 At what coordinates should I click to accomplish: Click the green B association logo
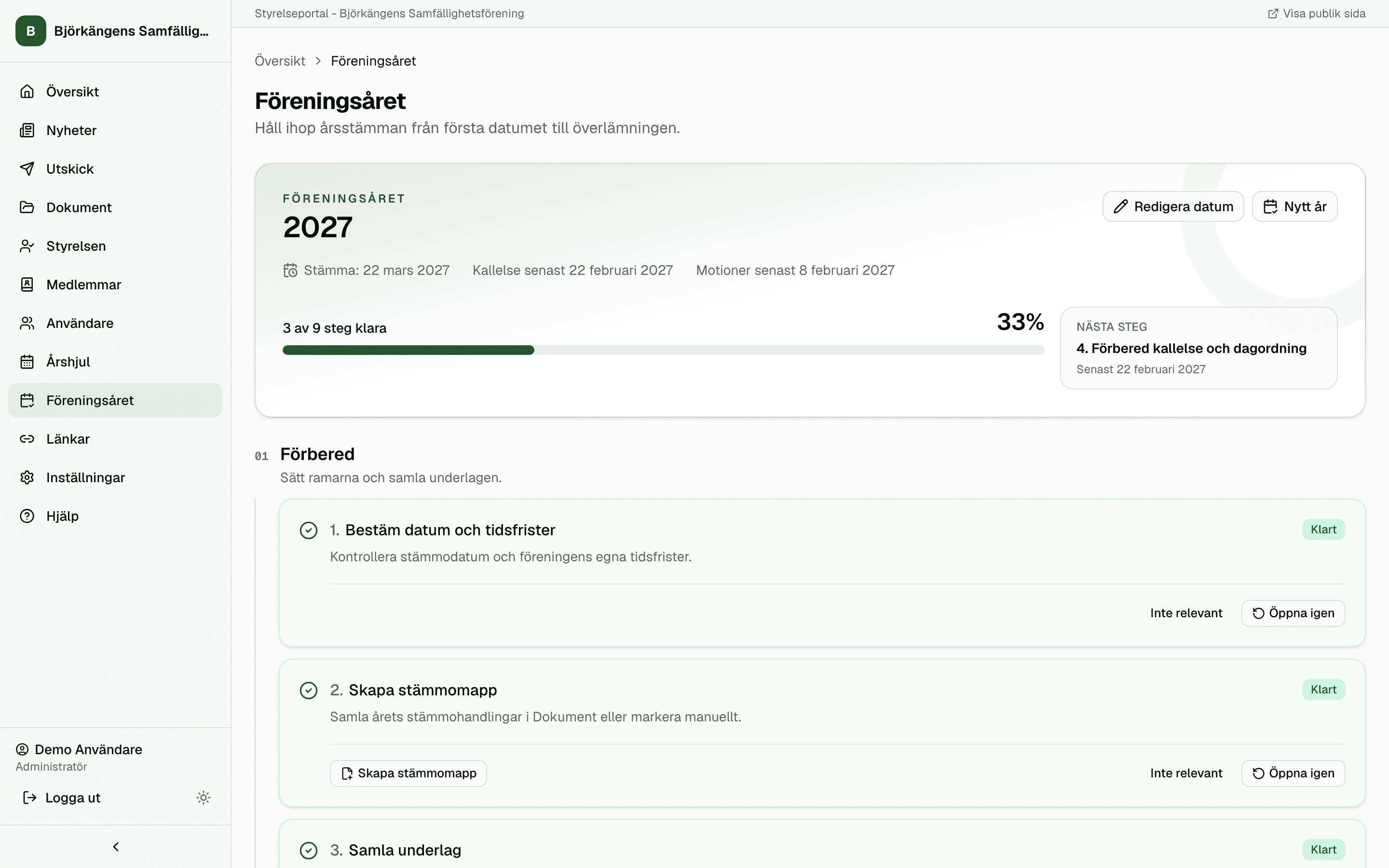[x=31, y=31]
